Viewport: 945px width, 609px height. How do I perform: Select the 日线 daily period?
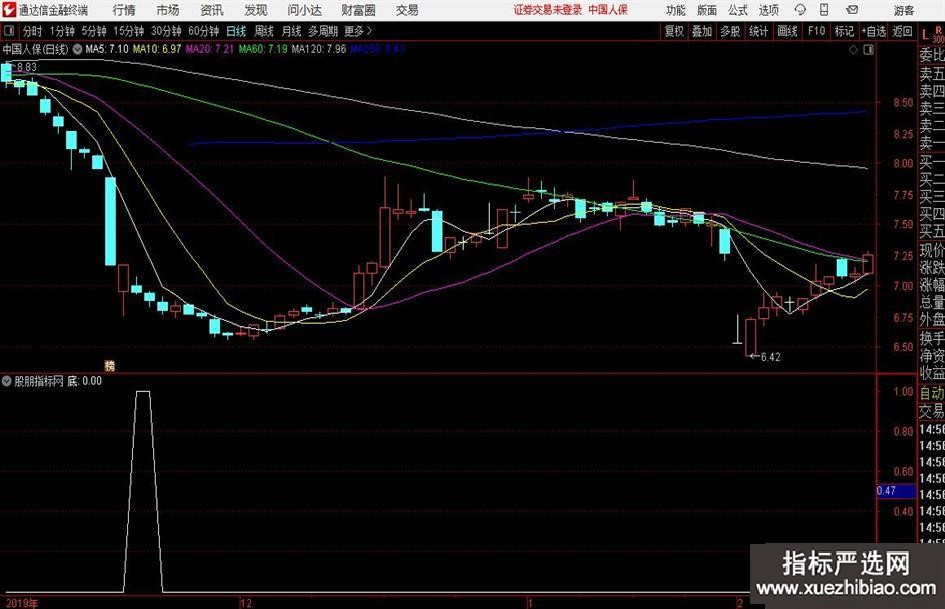tap(236, 31)
